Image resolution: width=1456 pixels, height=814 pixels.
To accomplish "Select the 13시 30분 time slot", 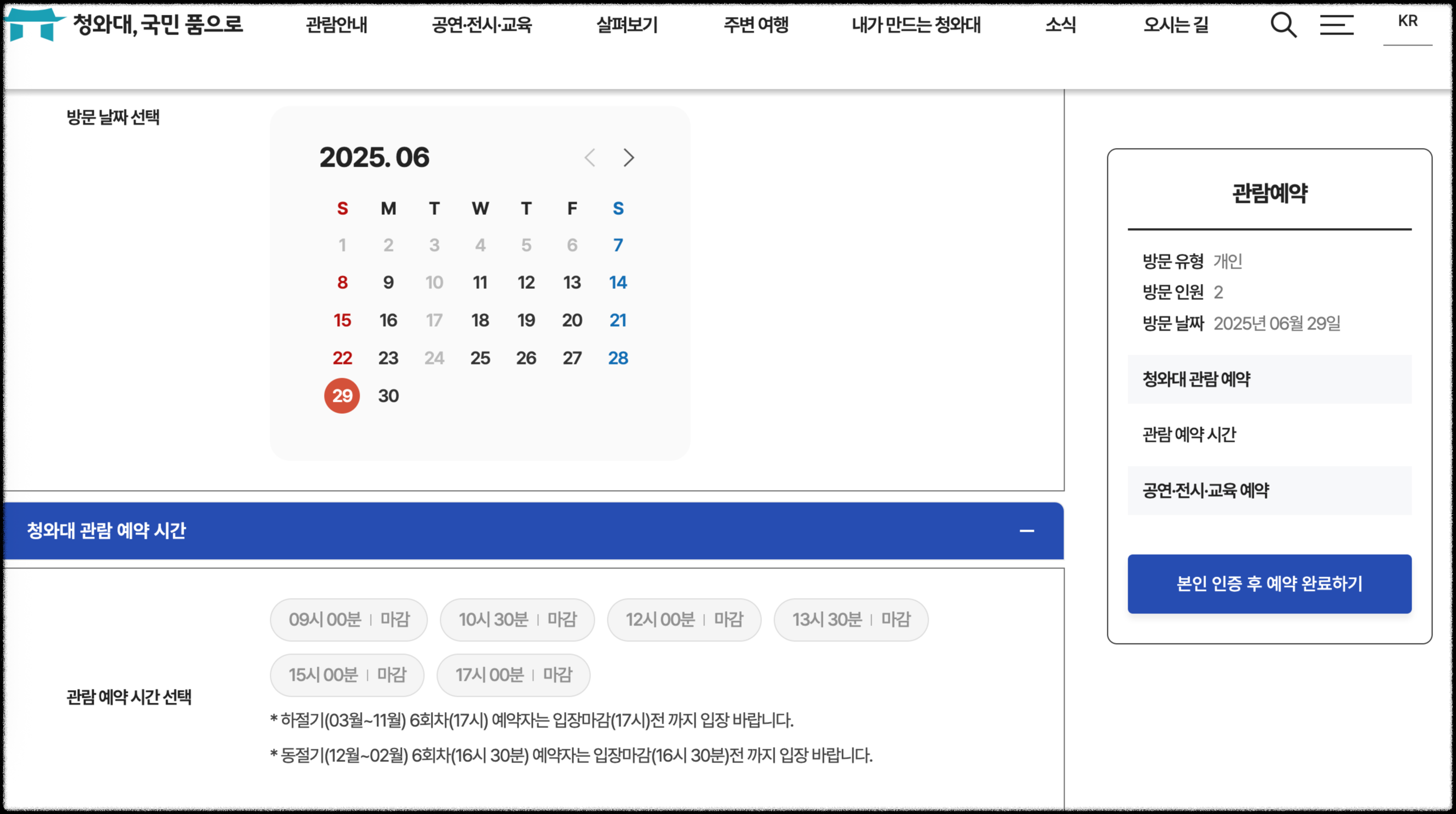I will point(851,619).
